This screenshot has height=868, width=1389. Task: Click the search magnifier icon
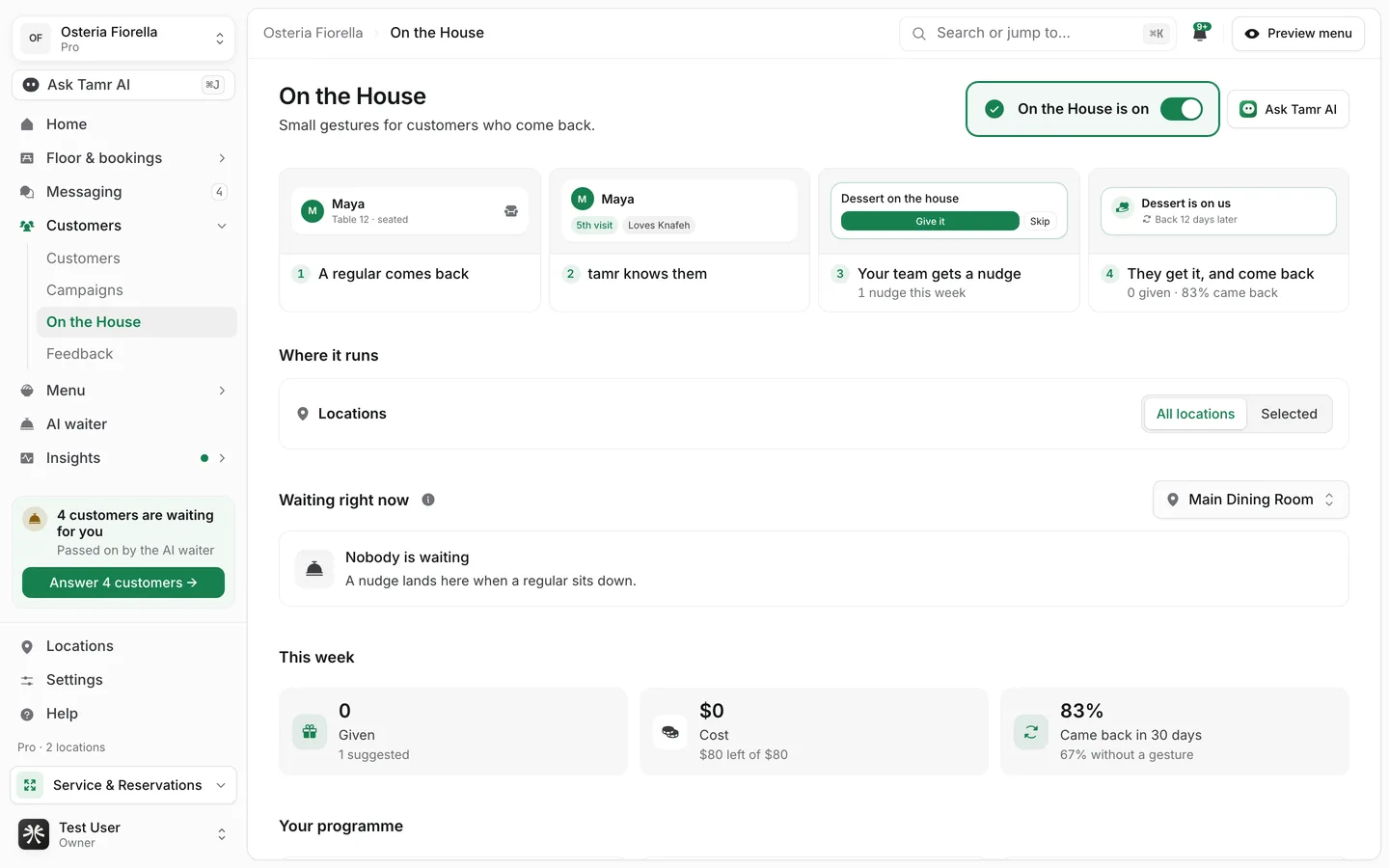tap(919, 34)
